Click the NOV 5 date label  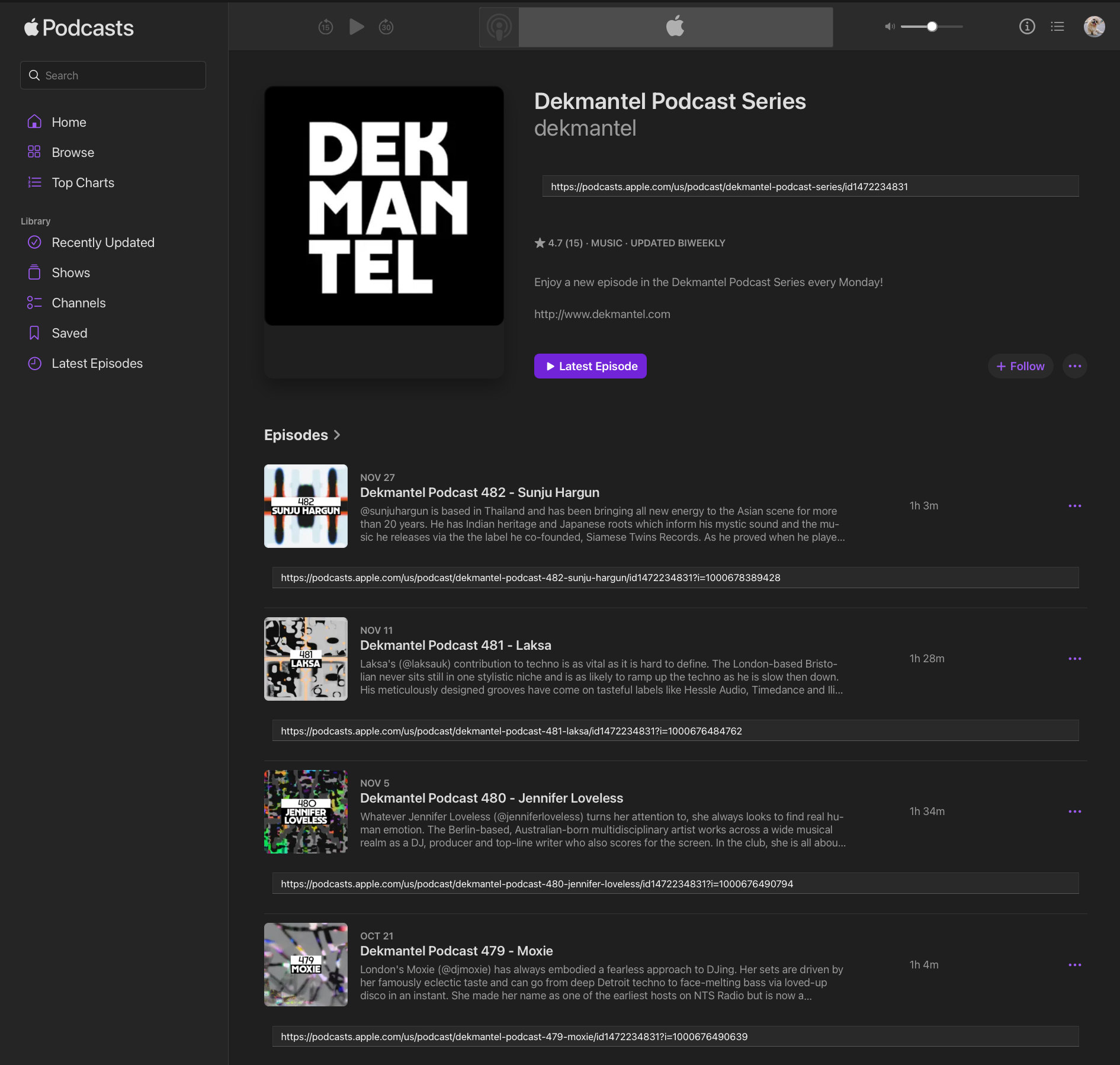(x=375, y=783)
